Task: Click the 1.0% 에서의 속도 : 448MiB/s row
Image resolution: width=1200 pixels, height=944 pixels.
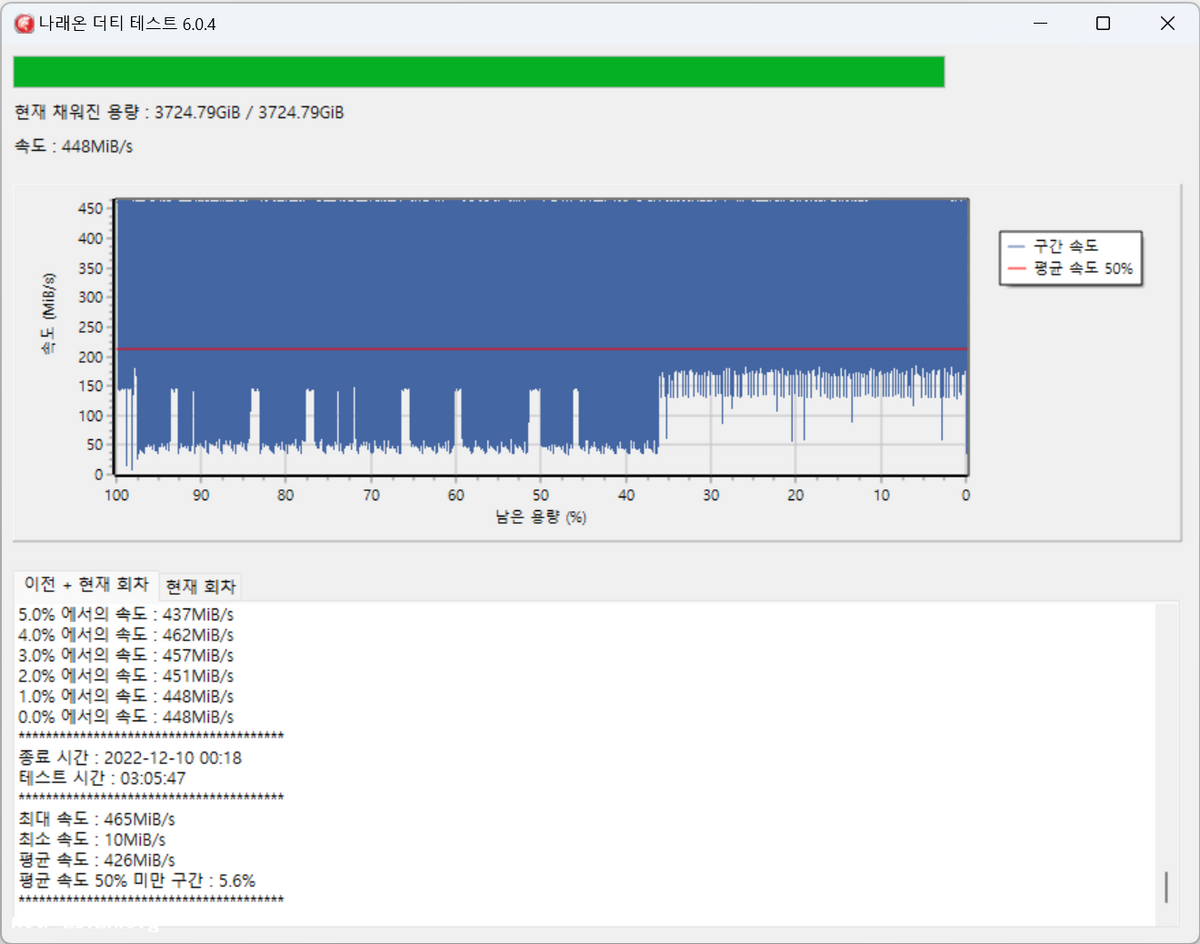Action: point(126,696)
